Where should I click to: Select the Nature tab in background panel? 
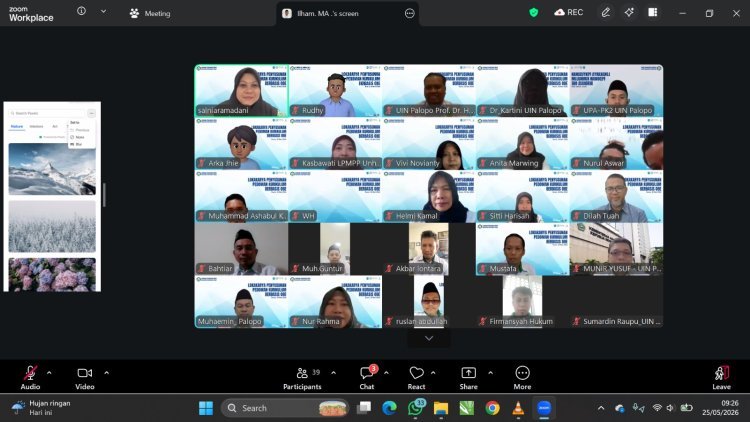pos(17,126)
